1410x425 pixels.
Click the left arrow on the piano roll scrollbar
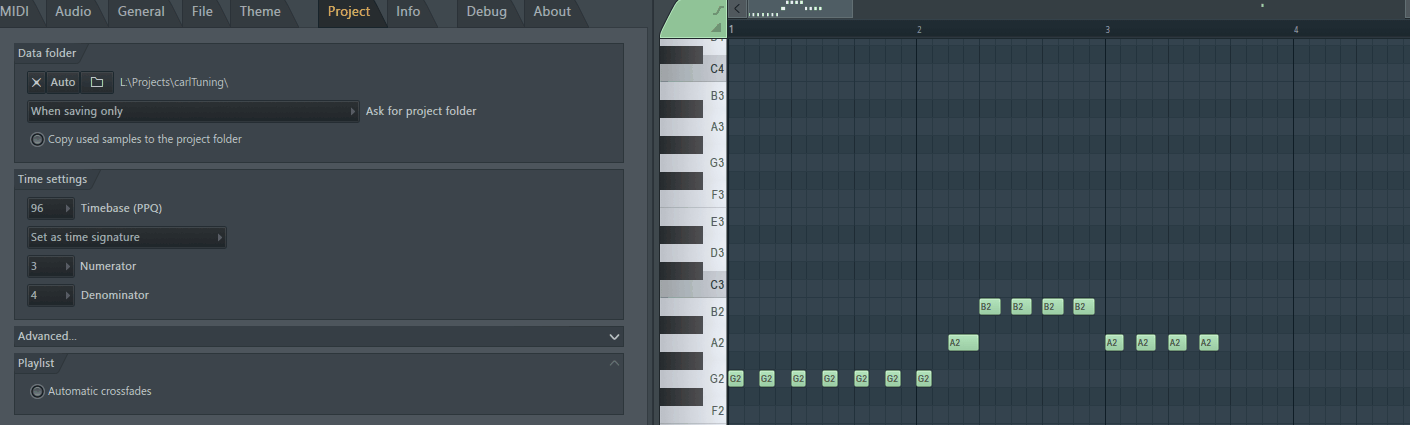point(737,9)
